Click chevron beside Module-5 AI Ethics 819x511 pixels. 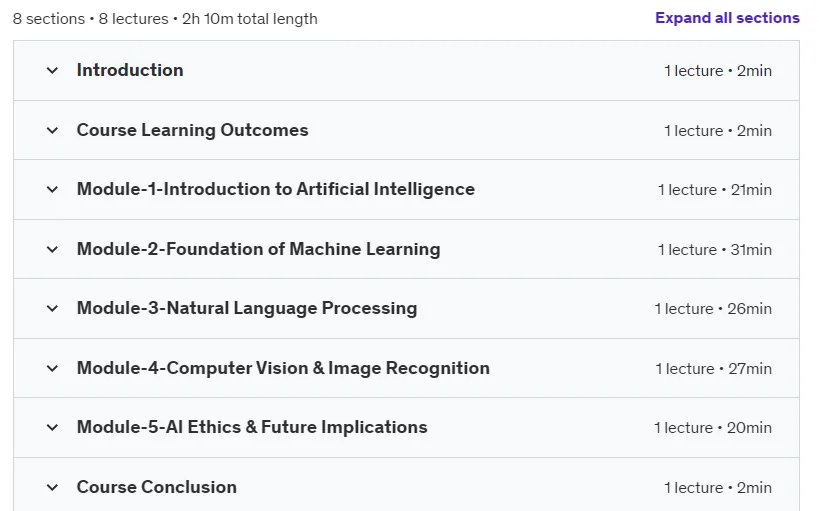point(52,427)
